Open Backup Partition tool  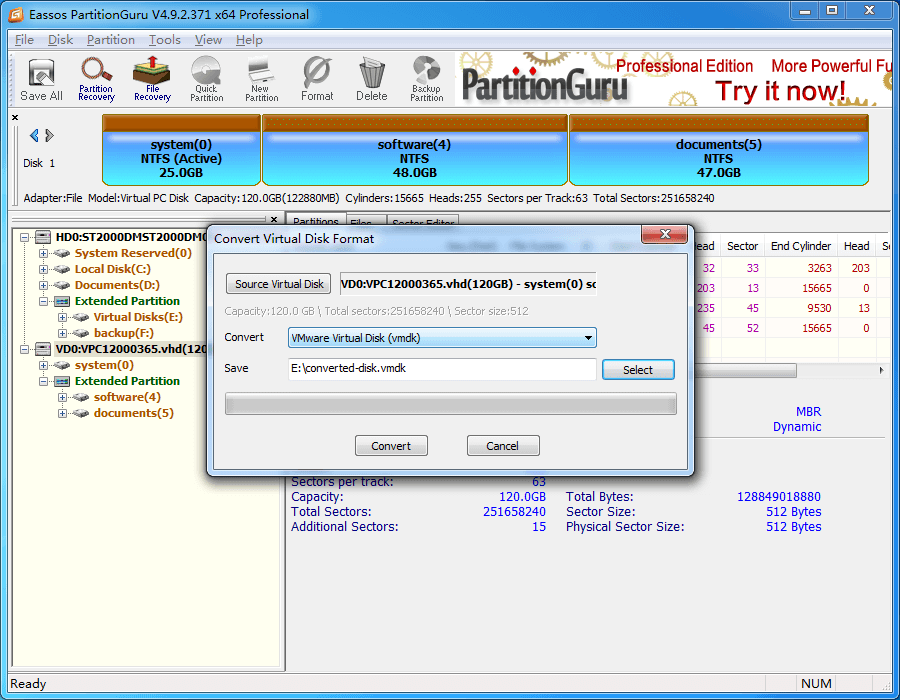pyautogui.click(x=426, y=80)
